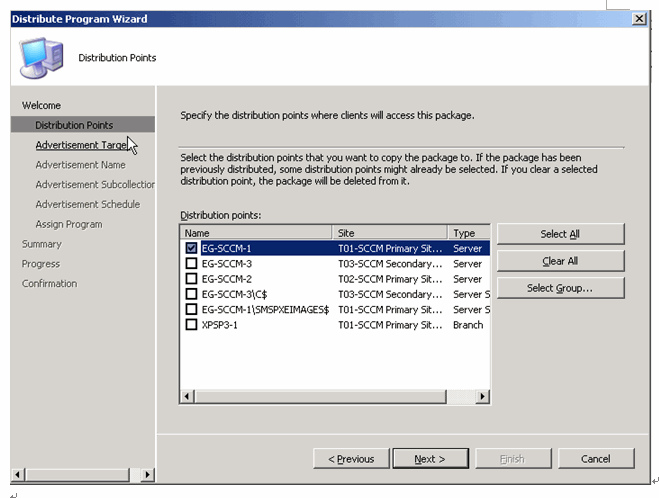Select the Advertisement Subcollection step
Screen dimensions: 659x498
(95, 184)
